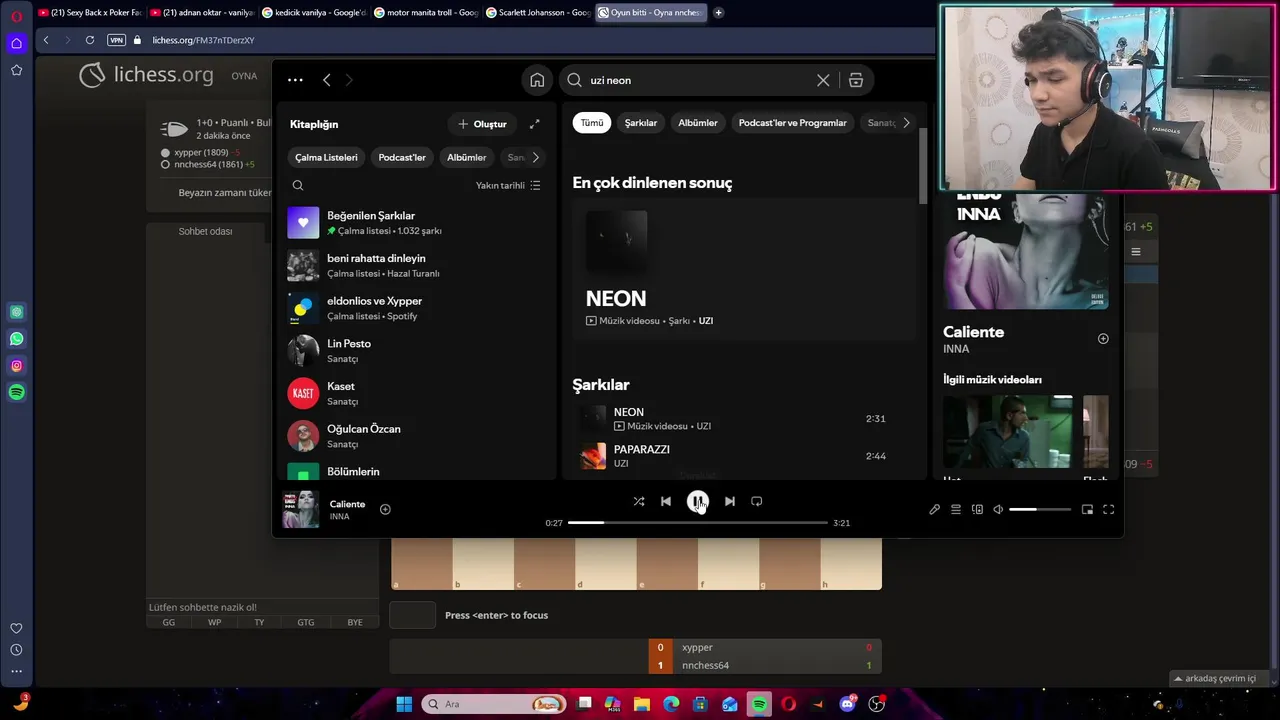Open the related music video thumbnail
The width and height of the screenshot is (1280, 720).
1008,432
